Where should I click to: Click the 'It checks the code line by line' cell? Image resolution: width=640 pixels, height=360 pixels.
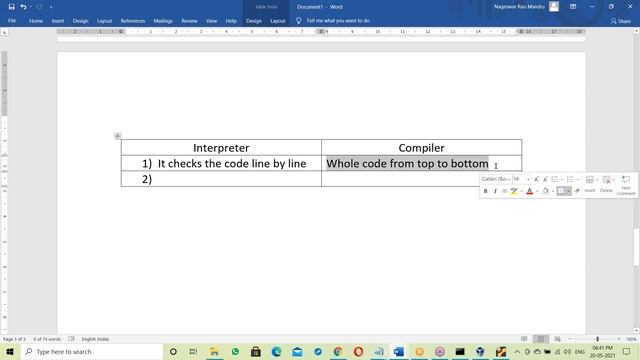click(221, 163)
